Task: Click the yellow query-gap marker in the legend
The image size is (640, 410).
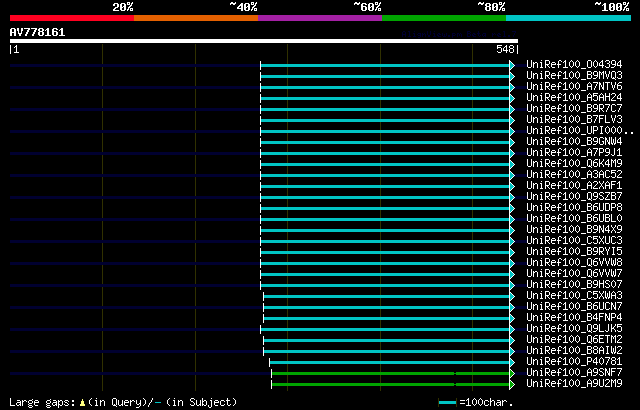Action: [x=82, y=403]
